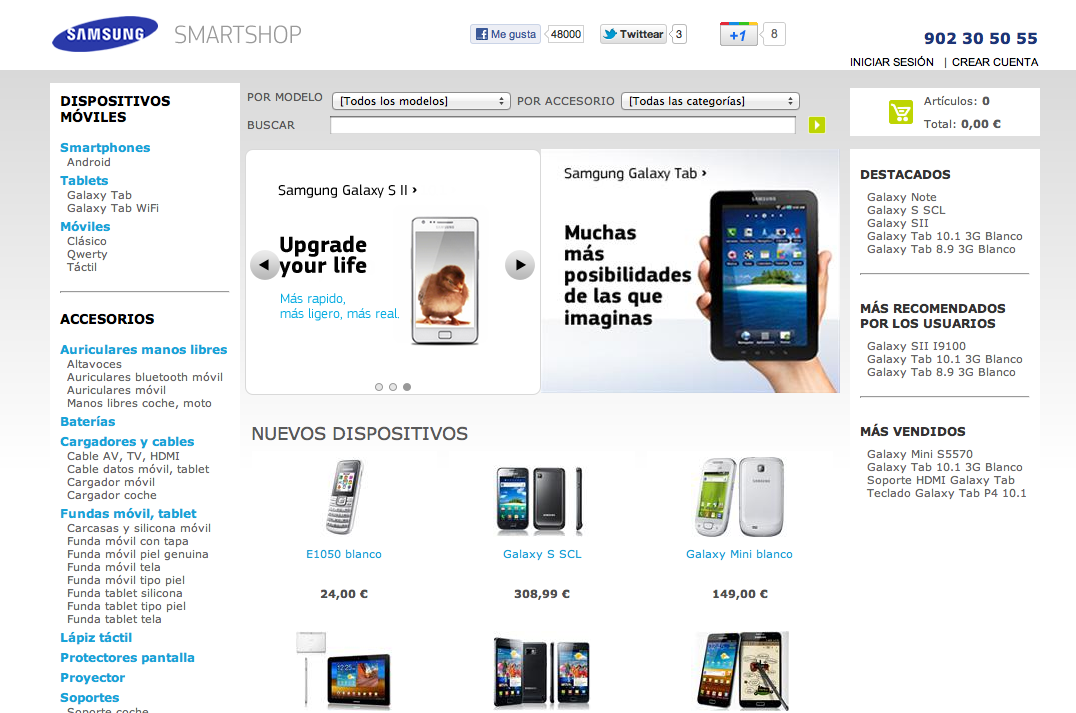Click the Twittear bird button
Screen dimensions: 1076x713
pyautogui.click(x=633, y=34)
